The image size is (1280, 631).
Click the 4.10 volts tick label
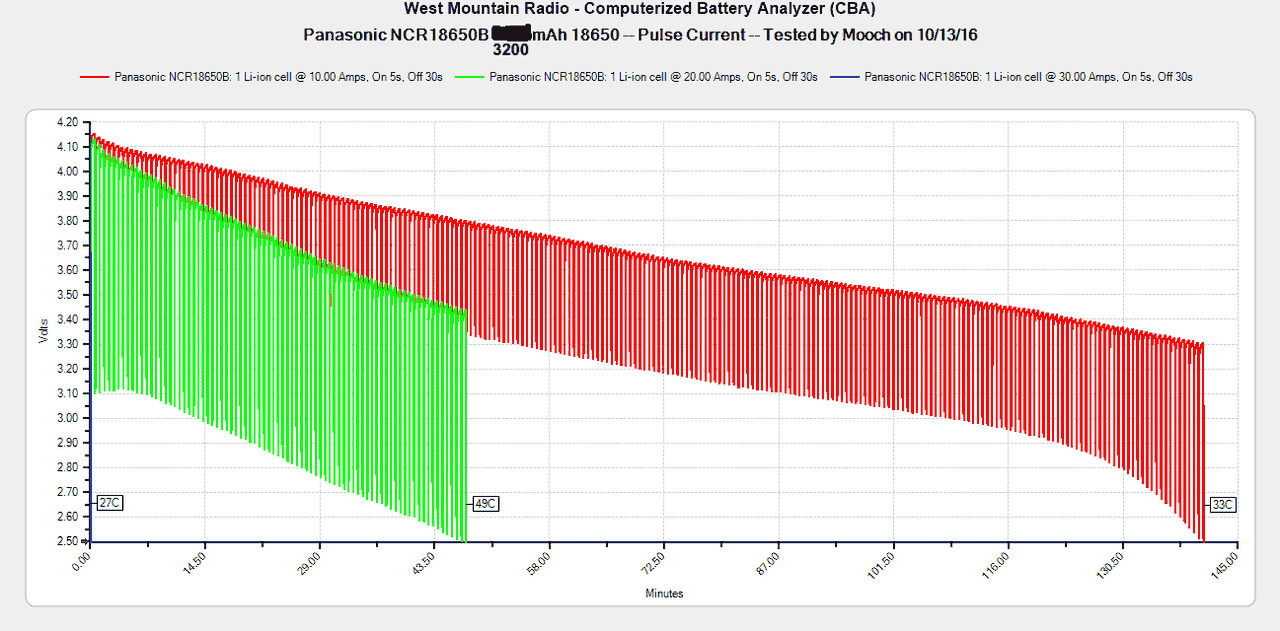coord(68,147)
